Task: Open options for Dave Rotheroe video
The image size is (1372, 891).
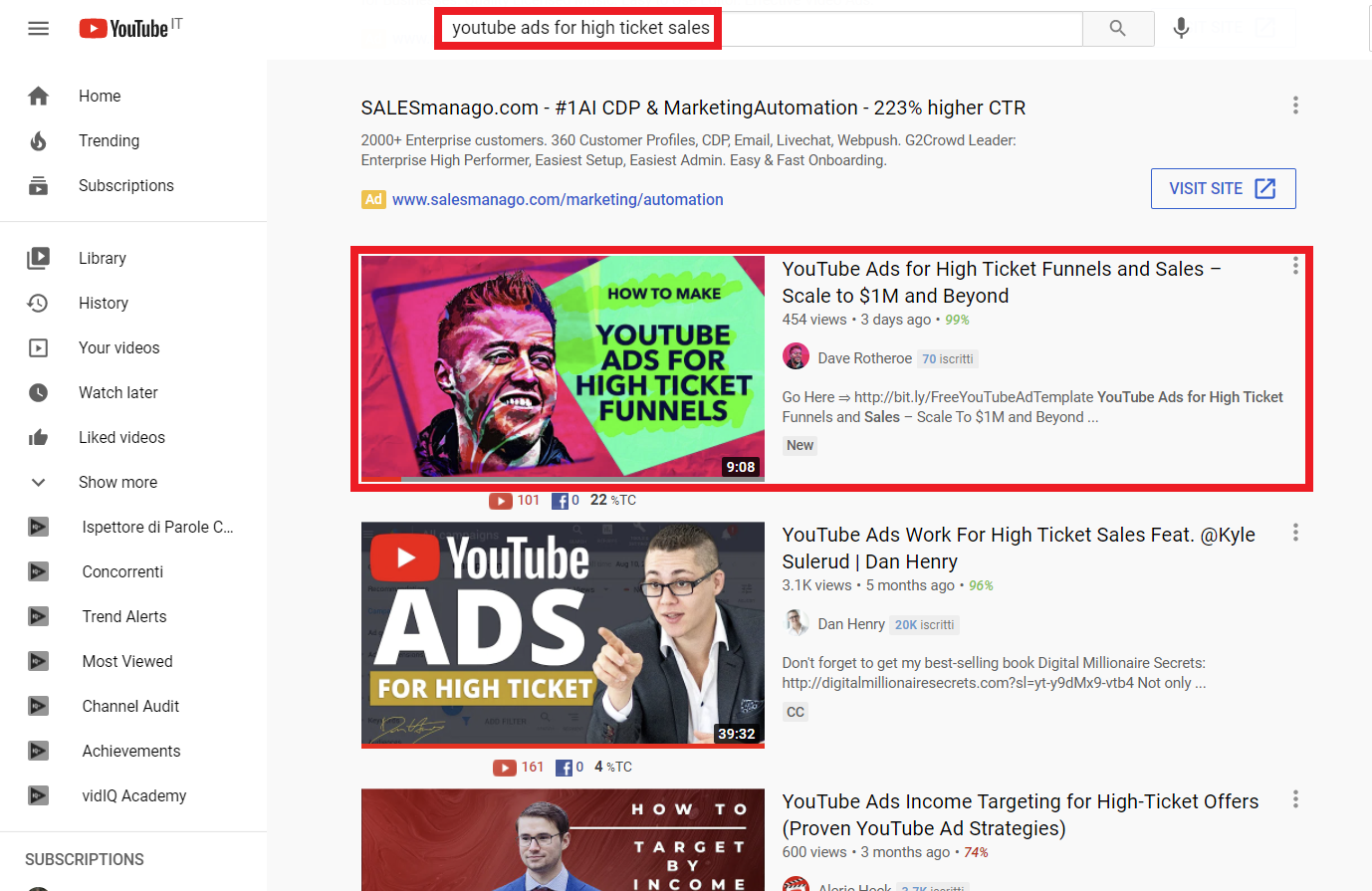Action: click(x=1294, y=266)
